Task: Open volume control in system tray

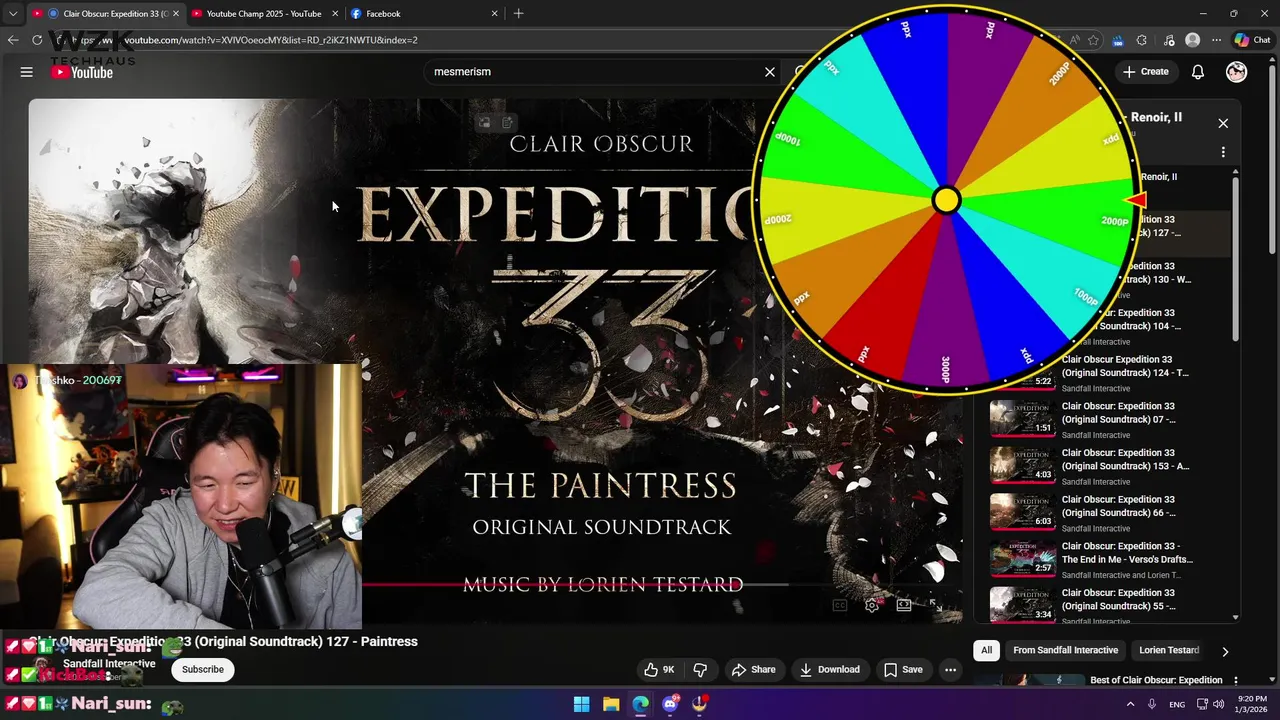Action: point(1218,704)
